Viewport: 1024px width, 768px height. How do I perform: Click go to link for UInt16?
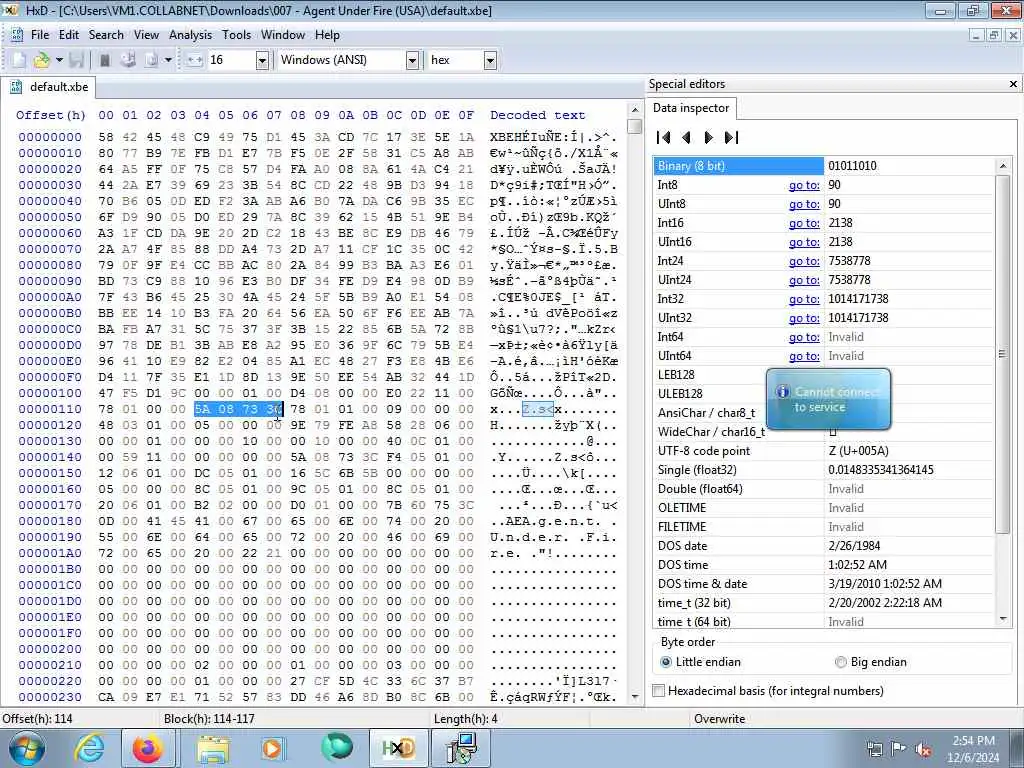tap(804, 242)
